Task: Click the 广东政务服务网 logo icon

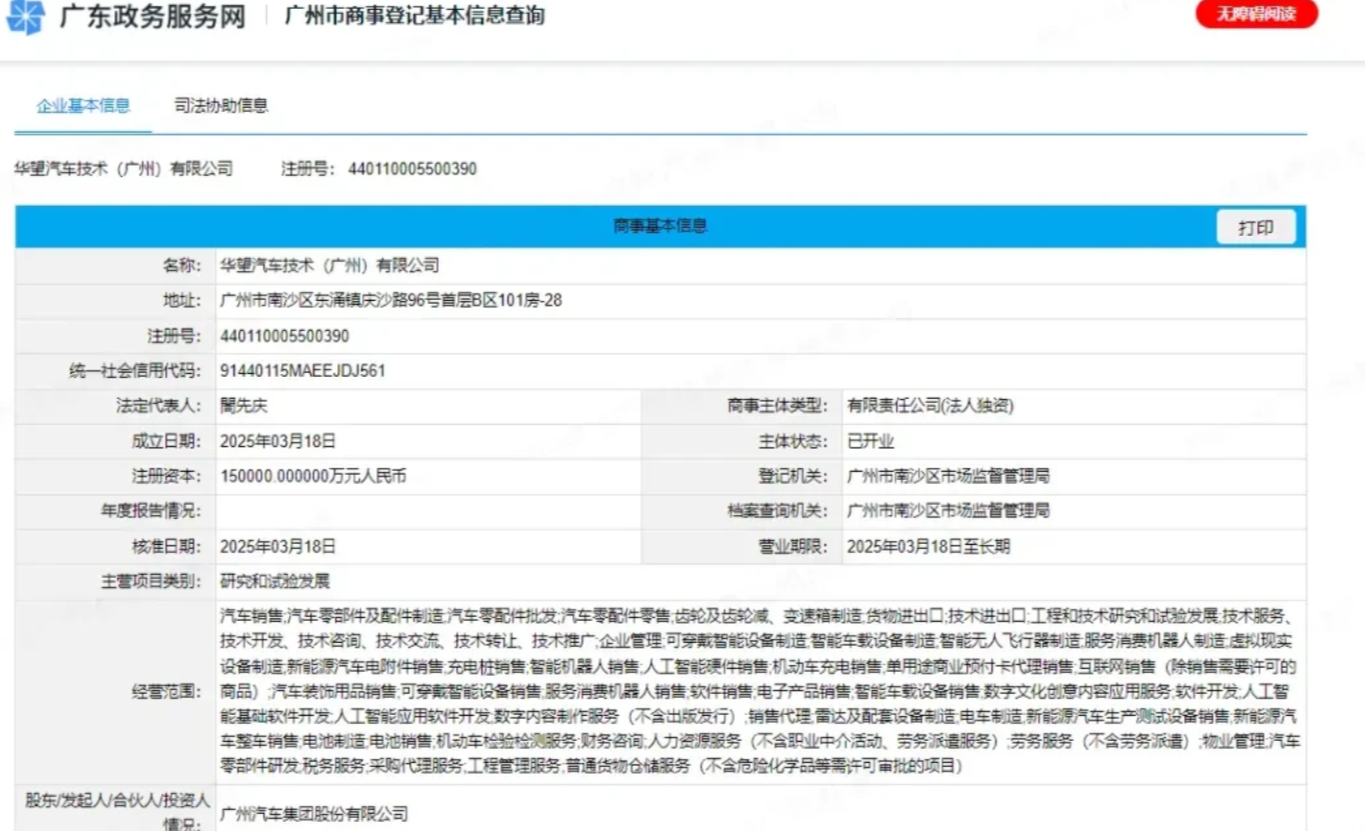Action: tap(27, 17)
